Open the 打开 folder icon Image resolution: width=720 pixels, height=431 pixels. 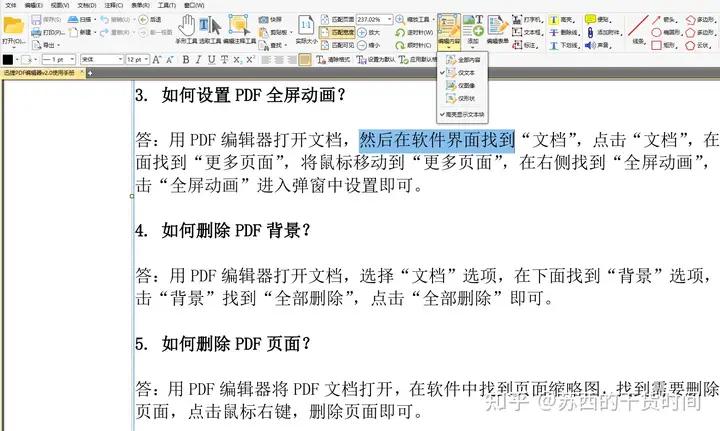(x=13, y=26)
